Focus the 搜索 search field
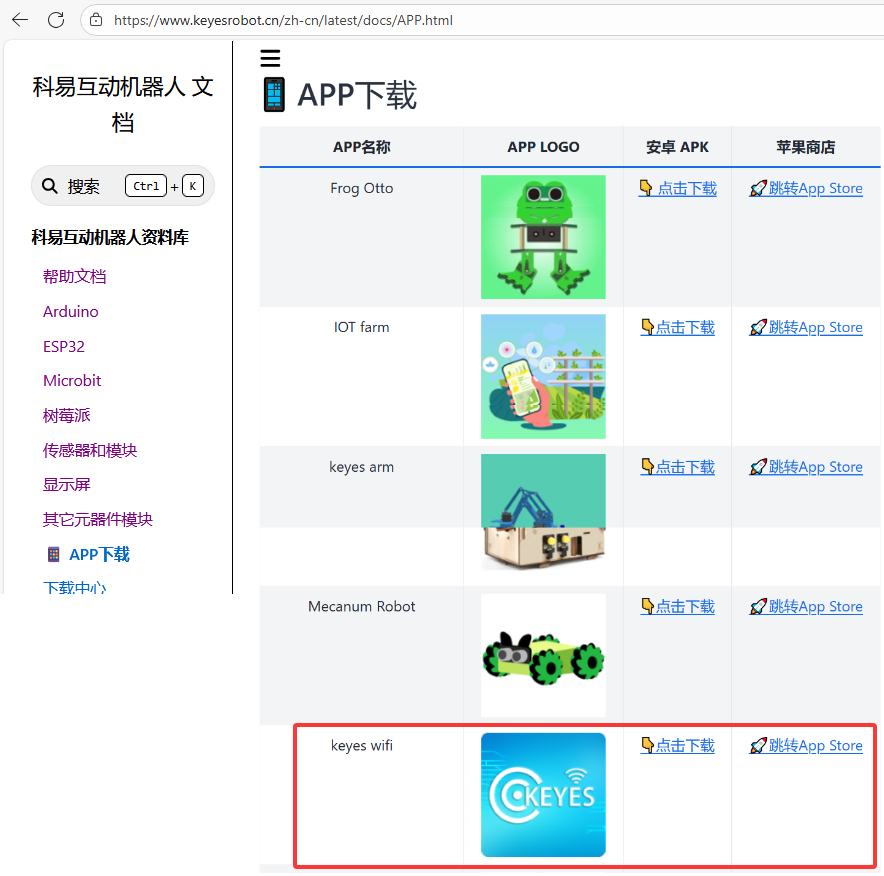884x876 pixels. coord(122,185)
